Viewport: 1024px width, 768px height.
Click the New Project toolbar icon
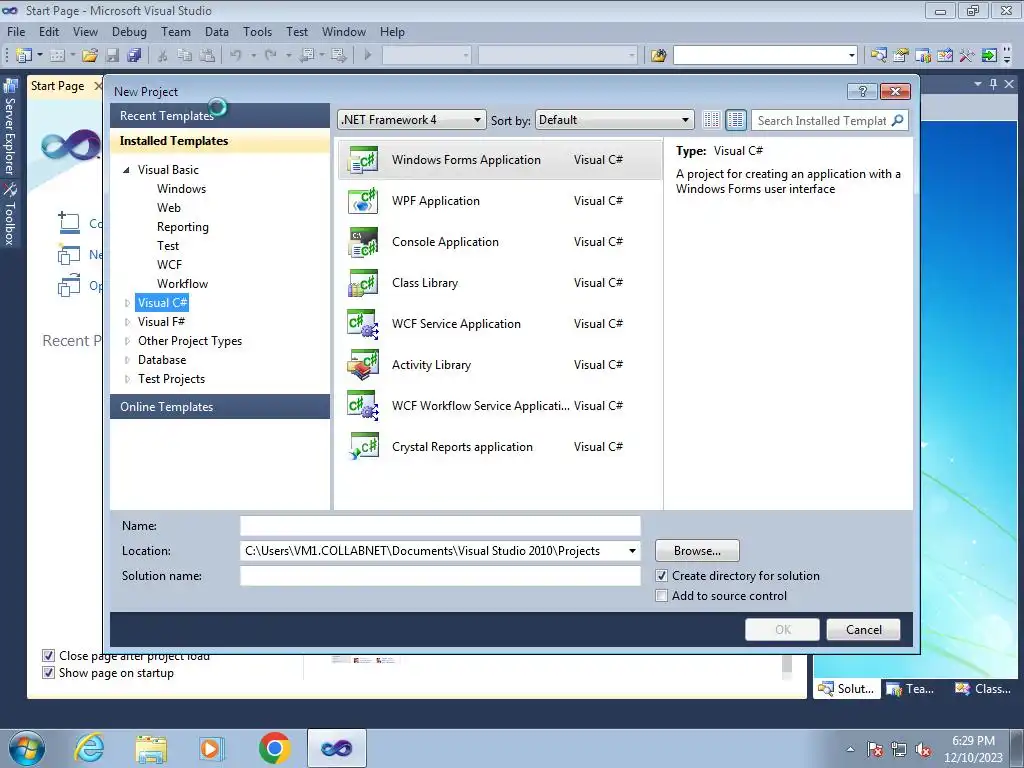tap(24, 56)
